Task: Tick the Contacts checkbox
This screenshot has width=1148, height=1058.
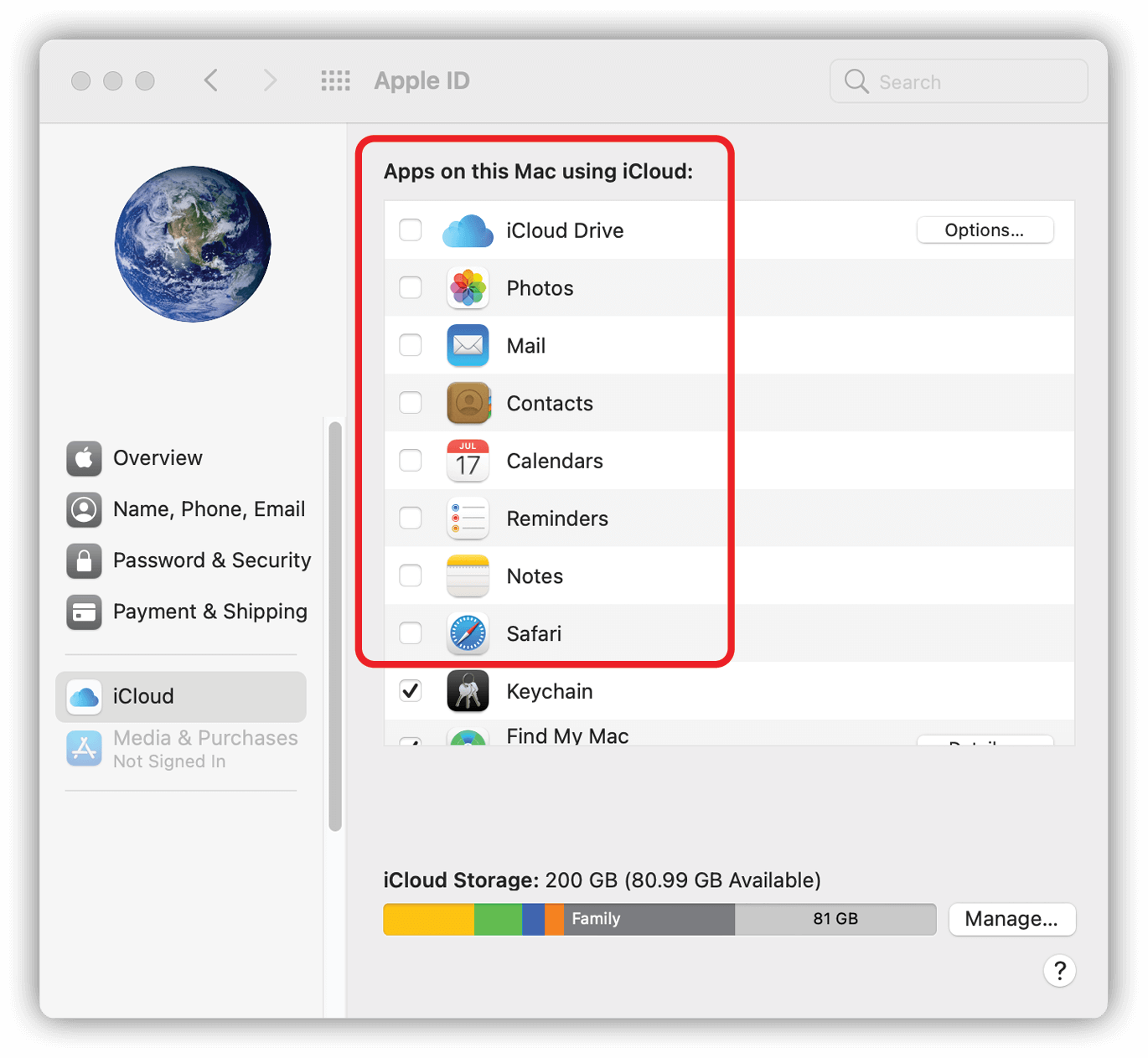Action: point(411,403)
